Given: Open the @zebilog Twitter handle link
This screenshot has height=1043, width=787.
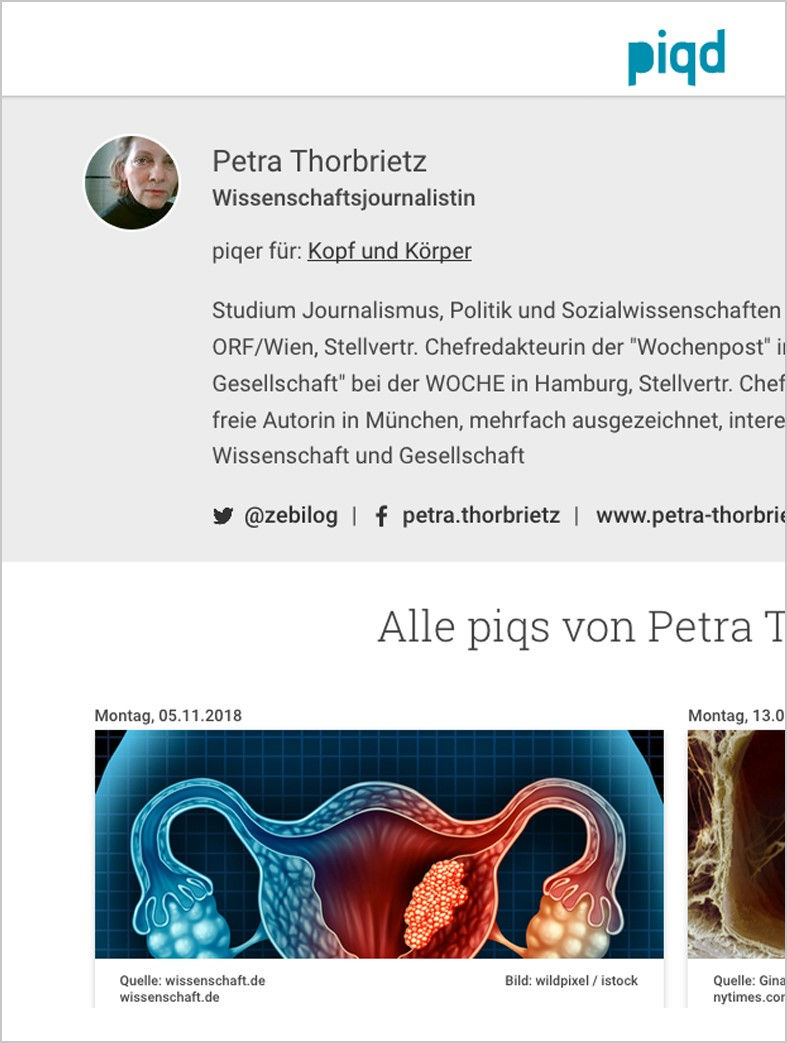Looking at the screenshot, I should (x=291, y=516).
